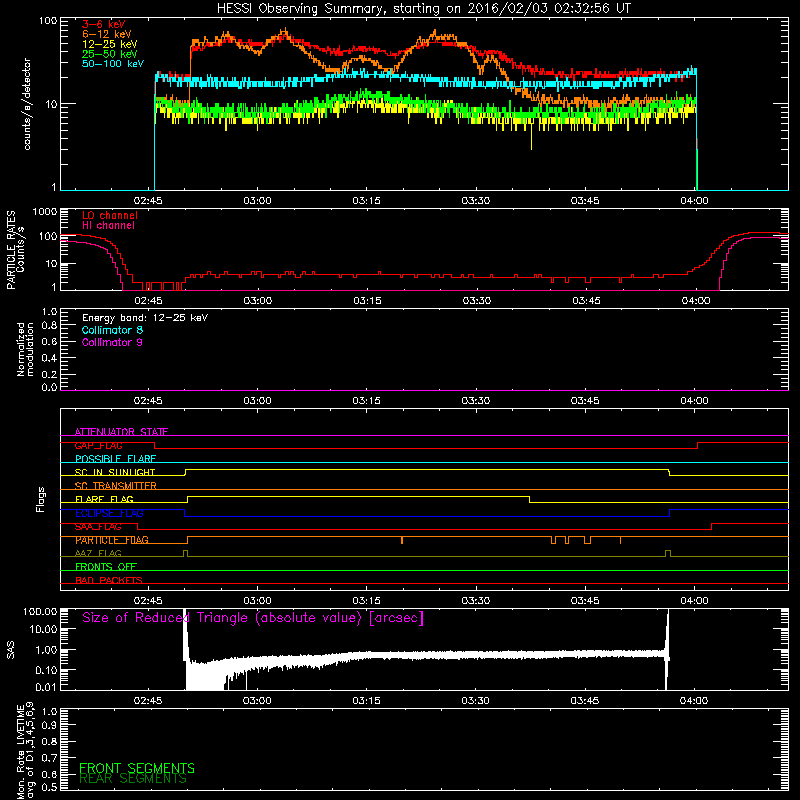Click the FLARE_FLAG label
Screen dimensions: 800x800
104,499
